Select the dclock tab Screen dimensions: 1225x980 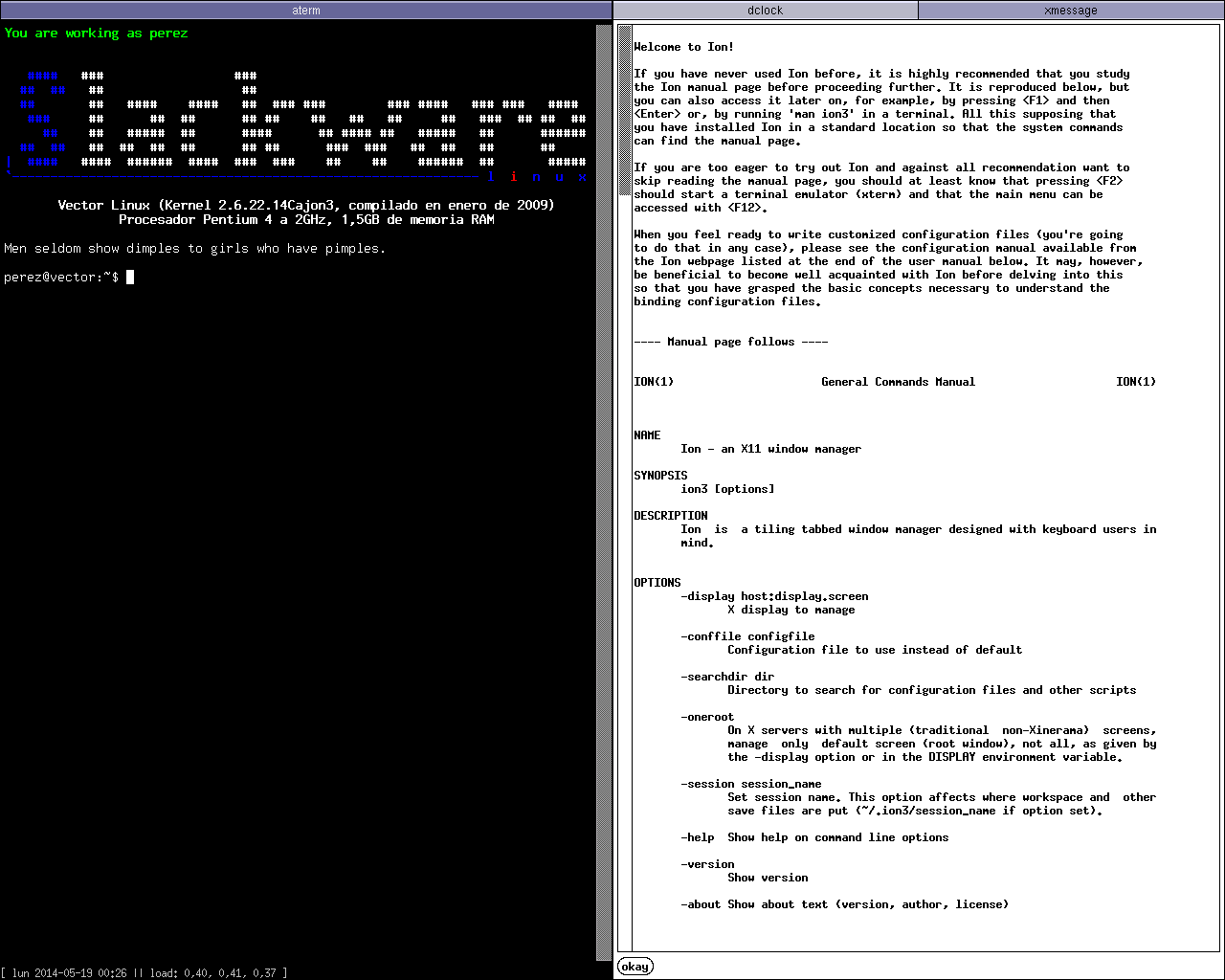pyautogui.click(x=765, y=11)
